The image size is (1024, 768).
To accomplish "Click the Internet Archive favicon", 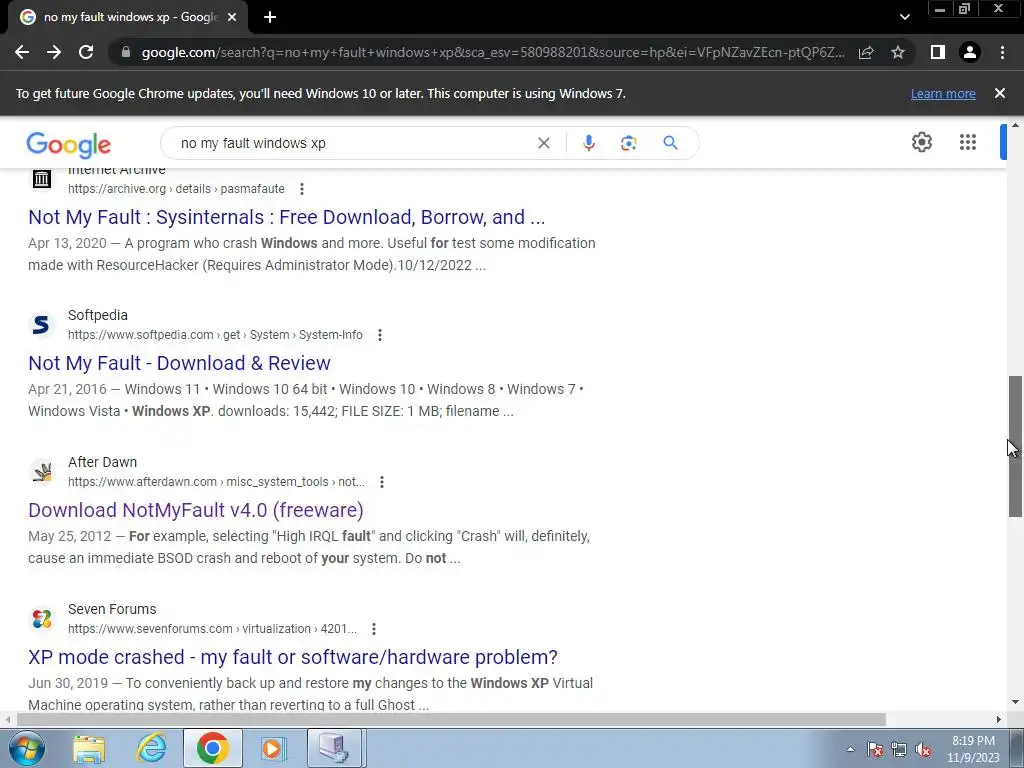I will coord(42,178).
